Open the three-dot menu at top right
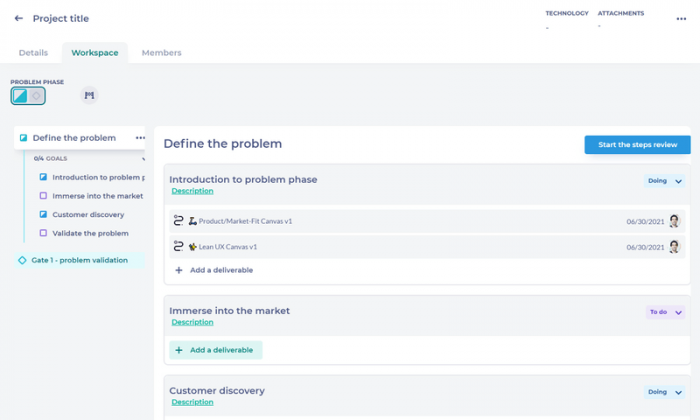This screenshot has width=700, height=420. [x=681, y=19]
